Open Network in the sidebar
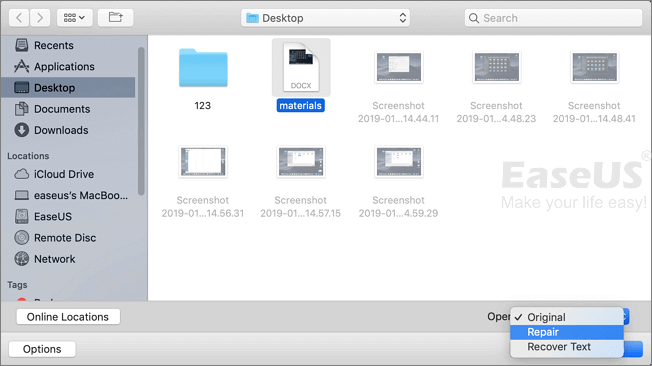The height and width of the screenshot is (366, 652). 68,259
